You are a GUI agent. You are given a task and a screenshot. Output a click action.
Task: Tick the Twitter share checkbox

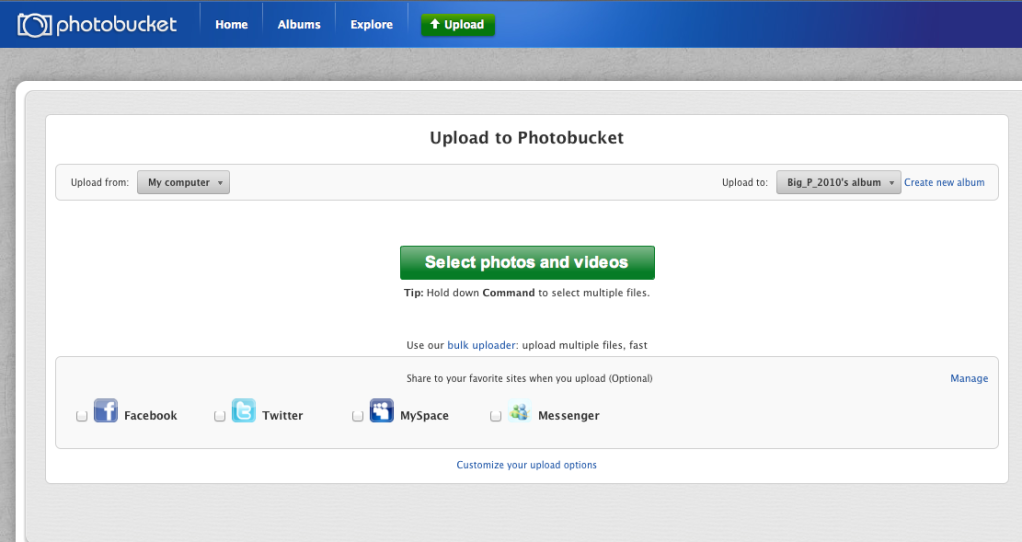pos(220,416)
